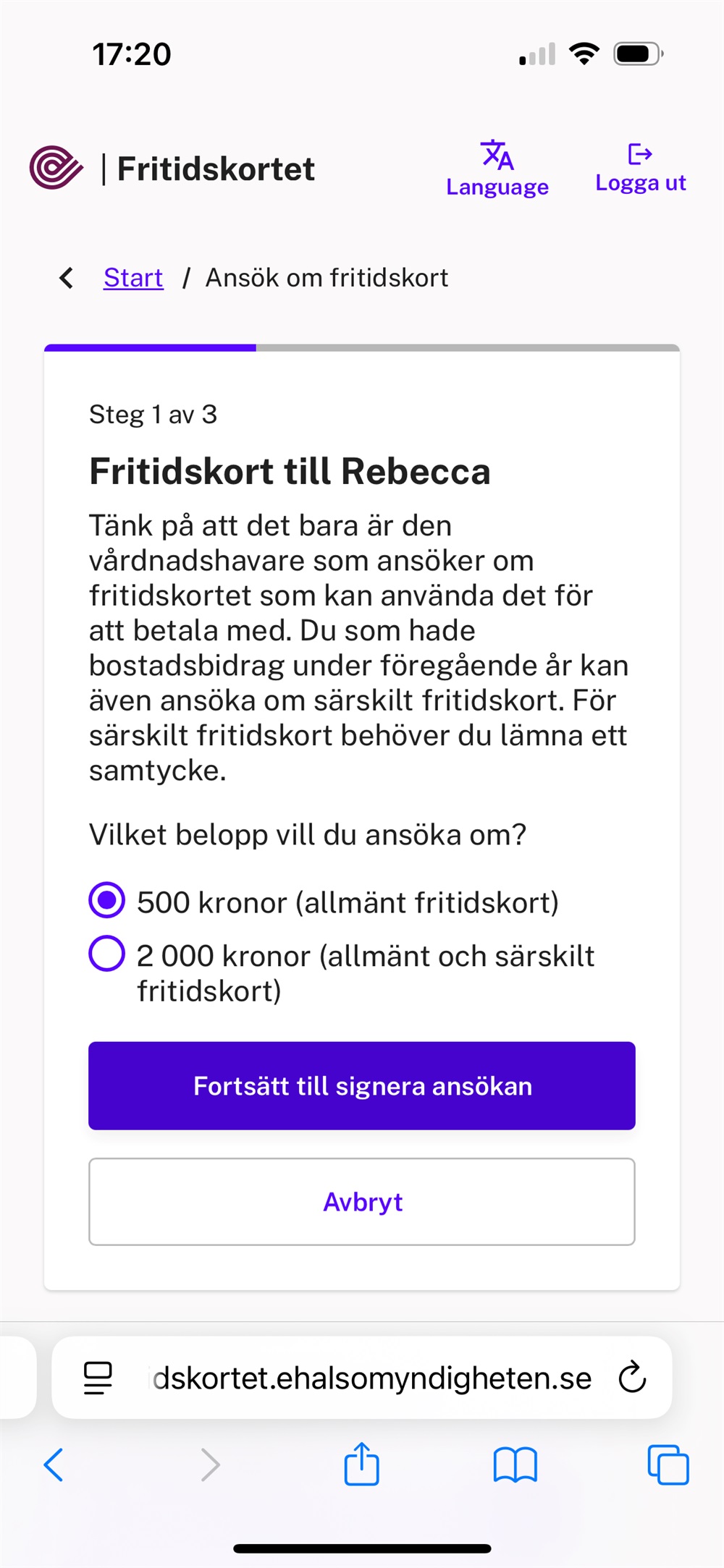Select the 2 000 kronor radio option
The height and width of the screenshot is (1568, 724).
107,954
